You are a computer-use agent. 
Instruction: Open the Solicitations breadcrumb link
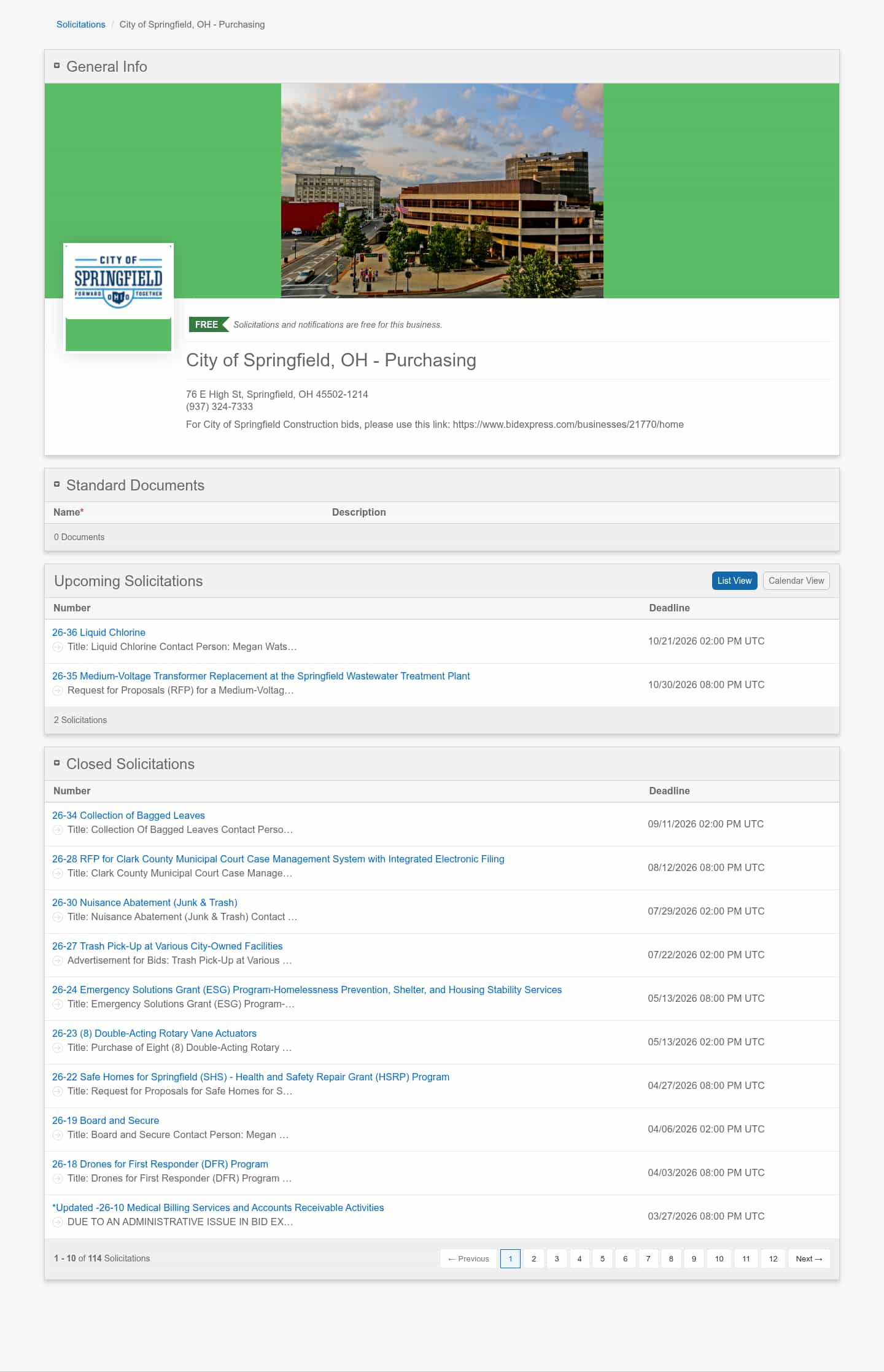(x=81, y=25)
